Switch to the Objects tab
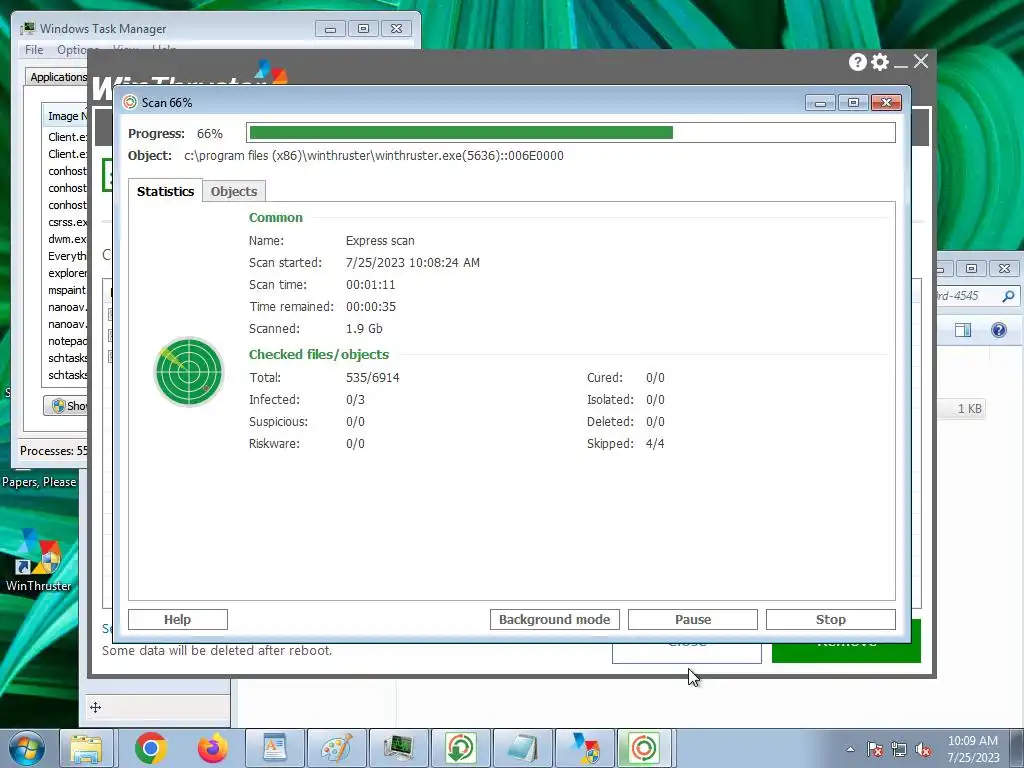The width and height of the screenshot is (1024, 768). click(x=234, y=191)
